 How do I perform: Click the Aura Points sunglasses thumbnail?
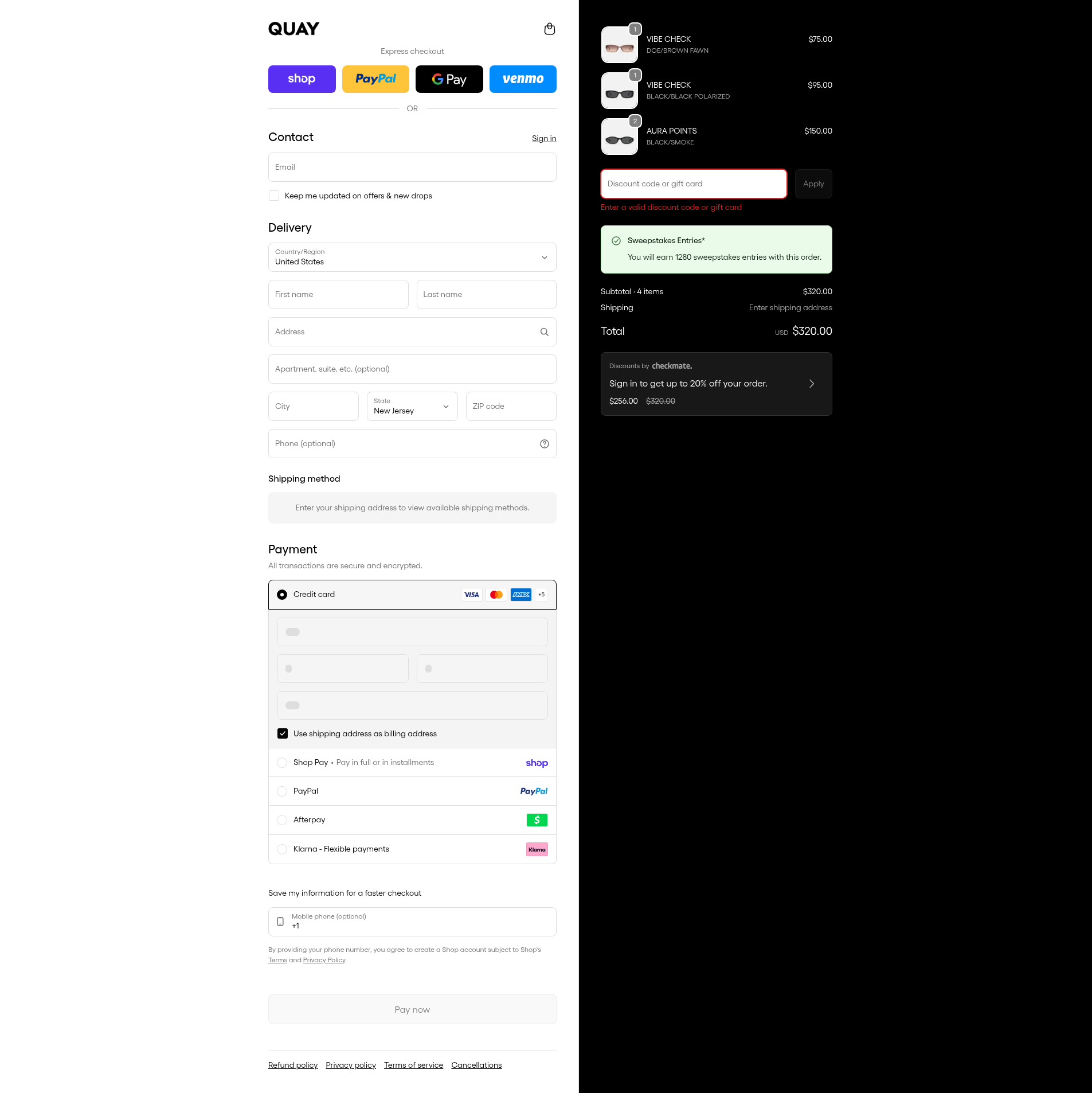click(619, 137)
